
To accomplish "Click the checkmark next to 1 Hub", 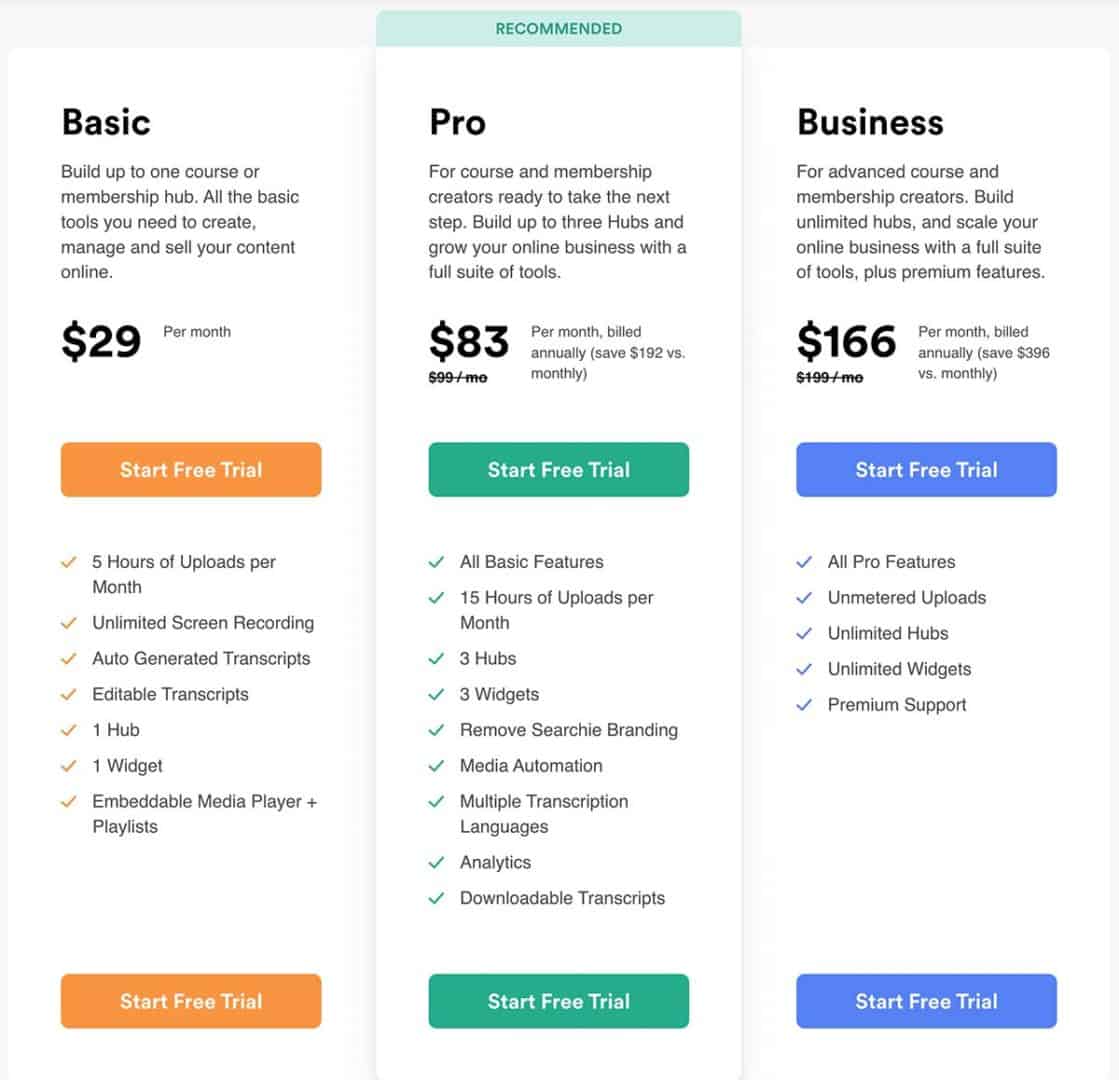I will [x=69, y=730].
